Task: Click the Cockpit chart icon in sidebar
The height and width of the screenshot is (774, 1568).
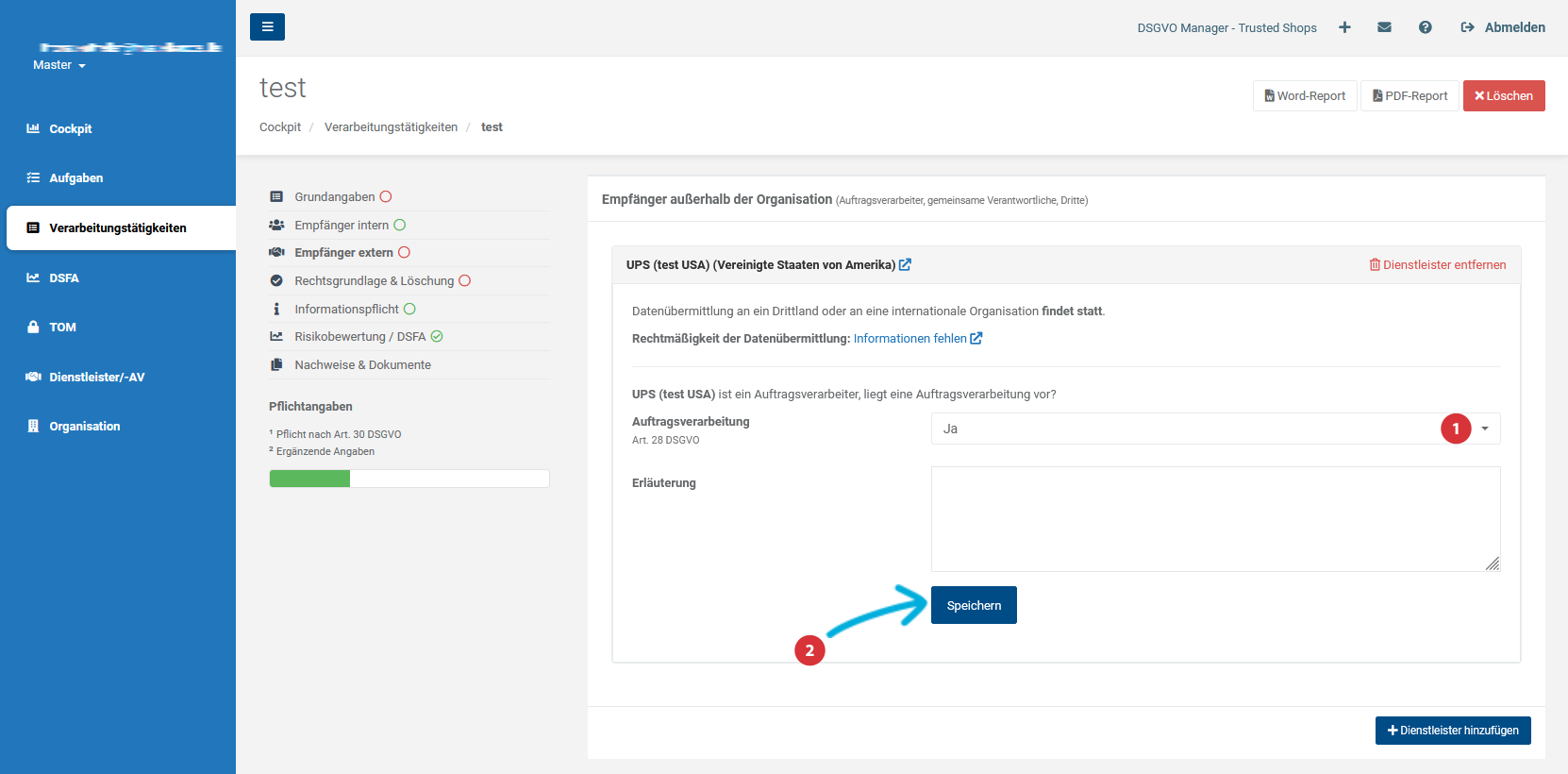Action: pos(33,128)
